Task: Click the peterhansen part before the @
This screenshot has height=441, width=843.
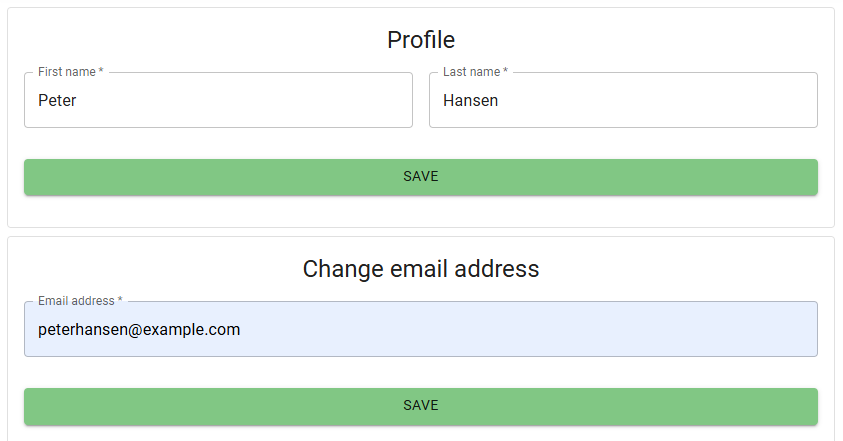Action: pos(80,329)
